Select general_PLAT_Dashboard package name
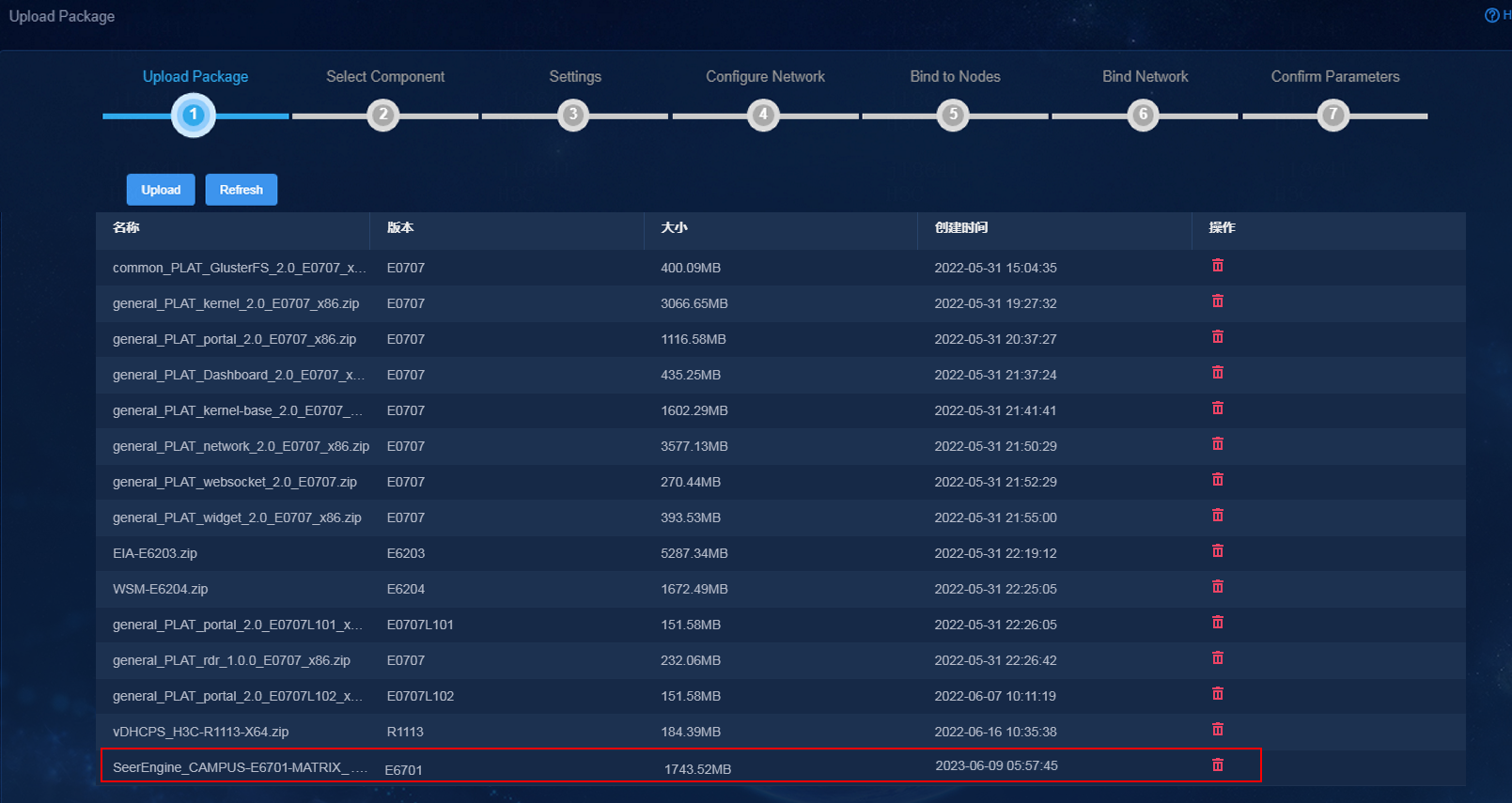 239,375
